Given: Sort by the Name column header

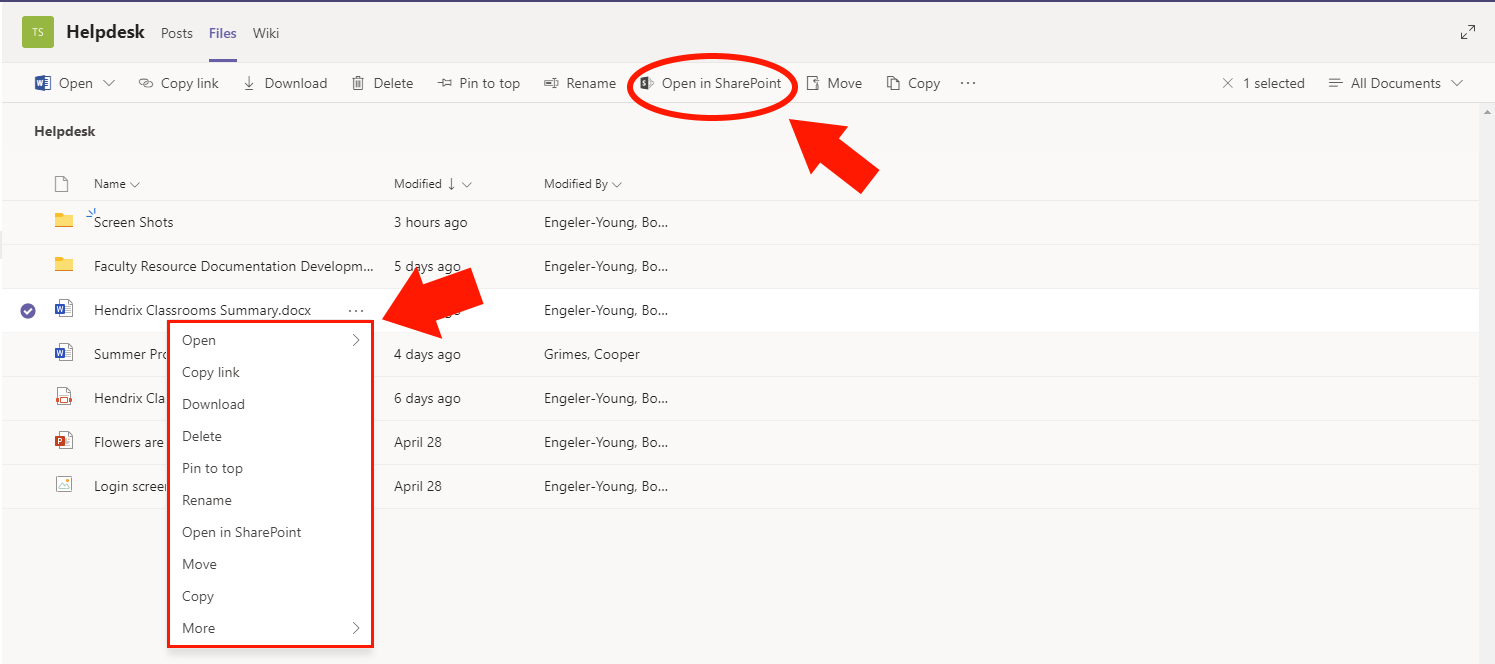Looking at the screenshot, I should [x=117, y=184].
